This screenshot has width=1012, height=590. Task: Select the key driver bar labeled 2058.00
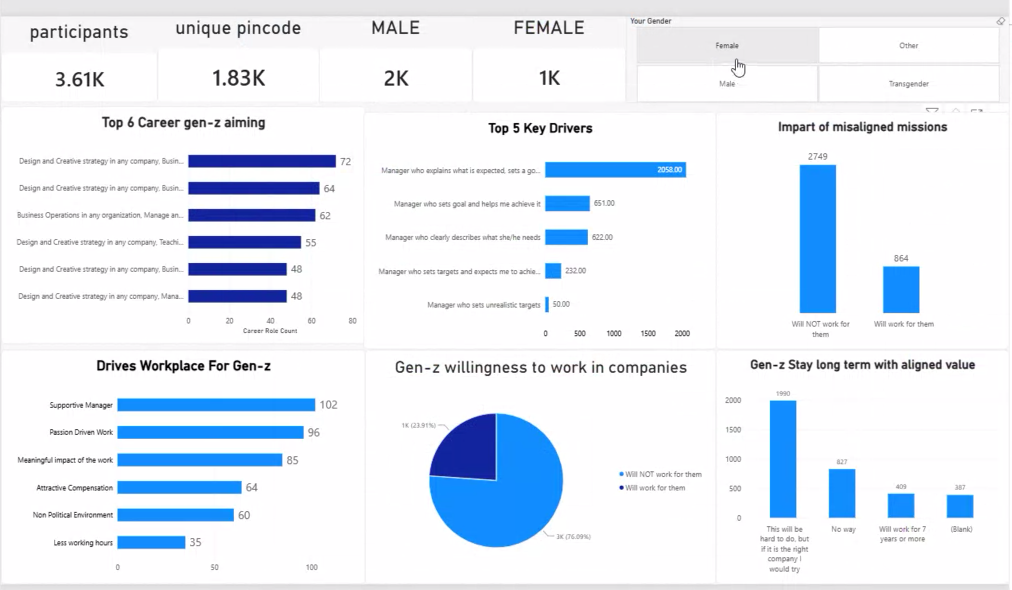pyautogui.click(x=616, y=170)
